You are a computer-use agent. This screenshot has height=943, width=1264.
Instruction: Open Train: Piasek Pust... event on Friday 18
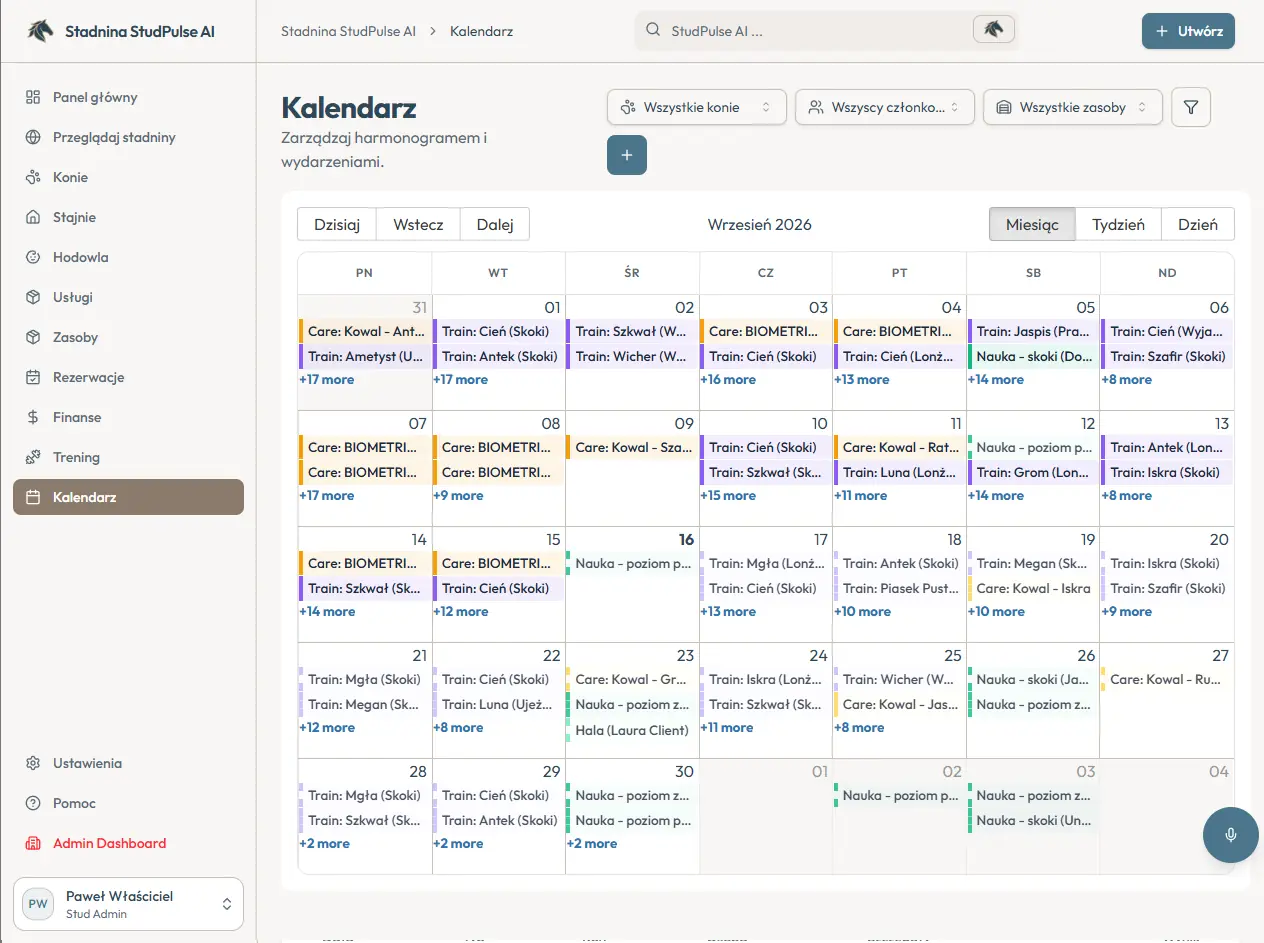899,588
